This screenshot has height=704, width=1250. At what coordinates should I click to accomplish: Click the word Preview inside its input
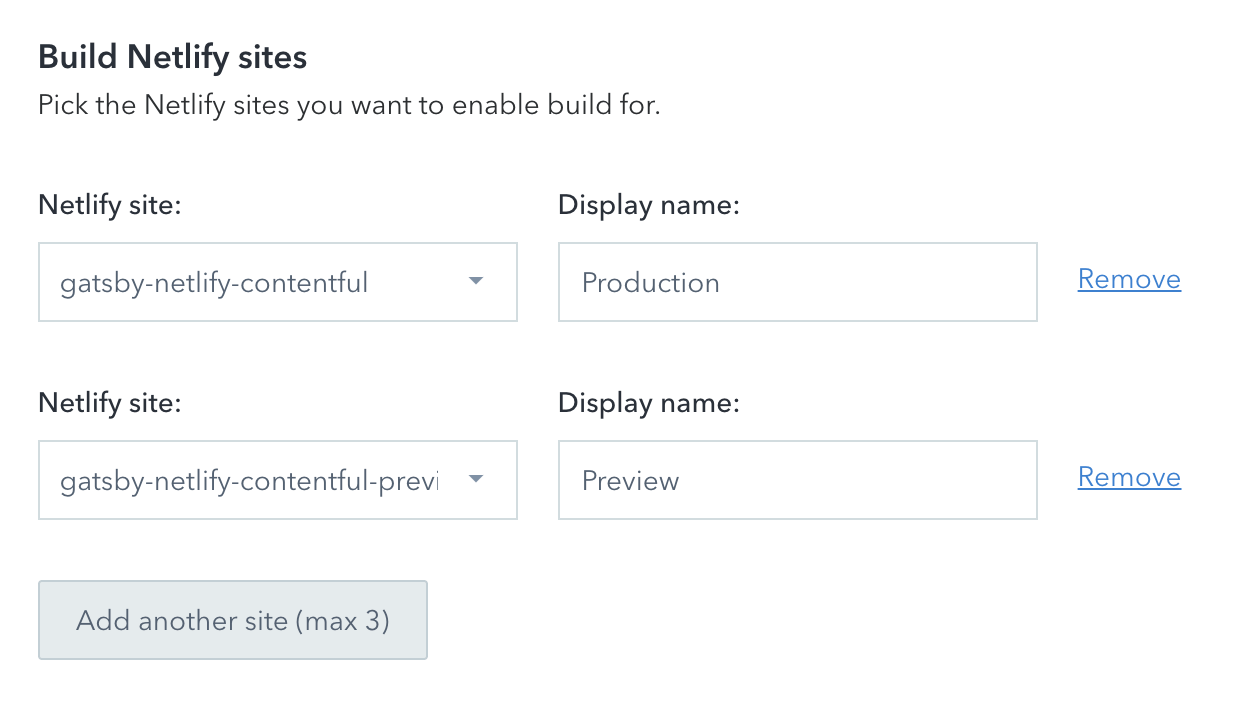631,481
